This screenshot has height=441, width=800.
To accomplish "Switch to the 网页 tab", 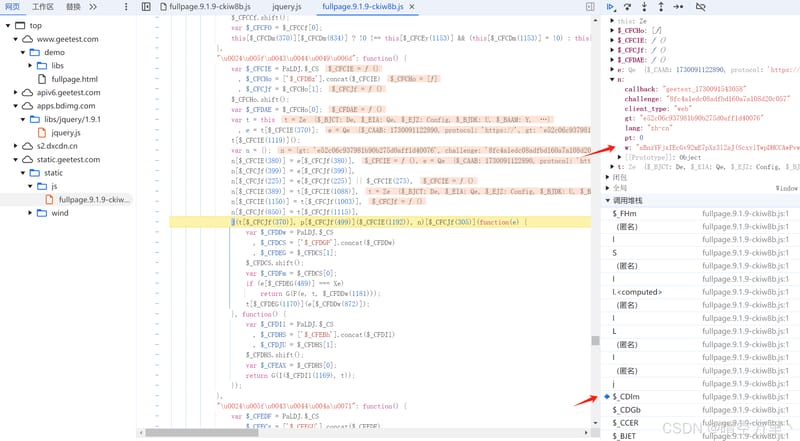I will tap(12, 7).
